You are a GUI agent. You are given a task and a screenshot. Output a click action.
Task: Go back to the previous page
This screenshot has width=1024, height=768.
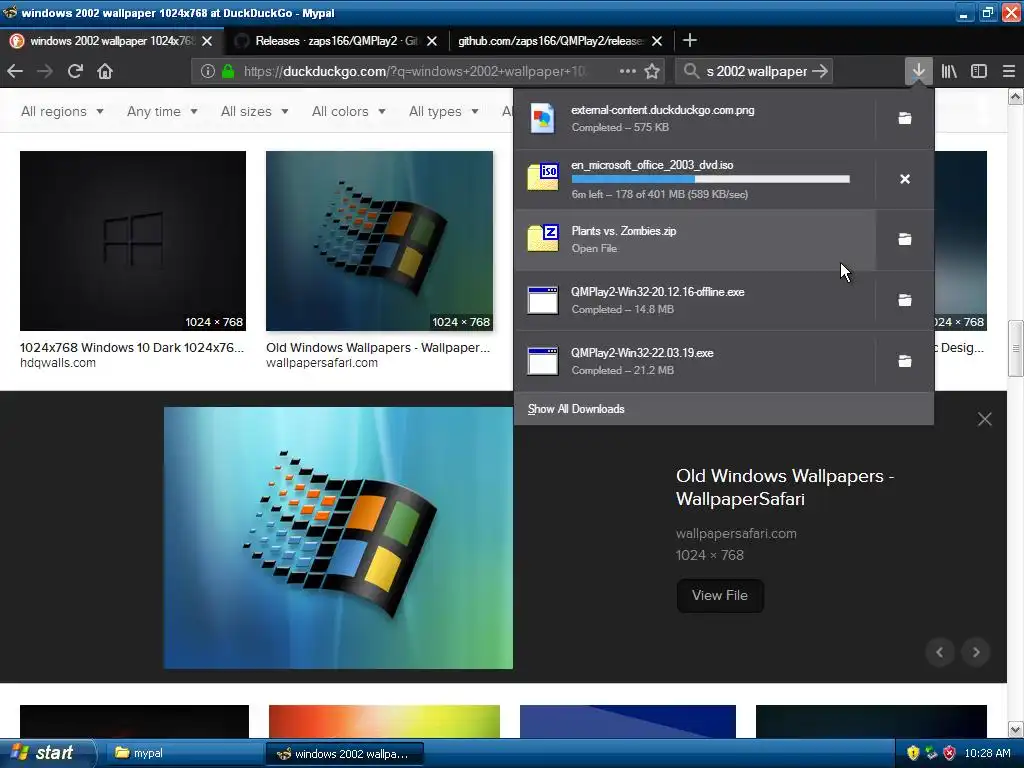coord(15,71)
